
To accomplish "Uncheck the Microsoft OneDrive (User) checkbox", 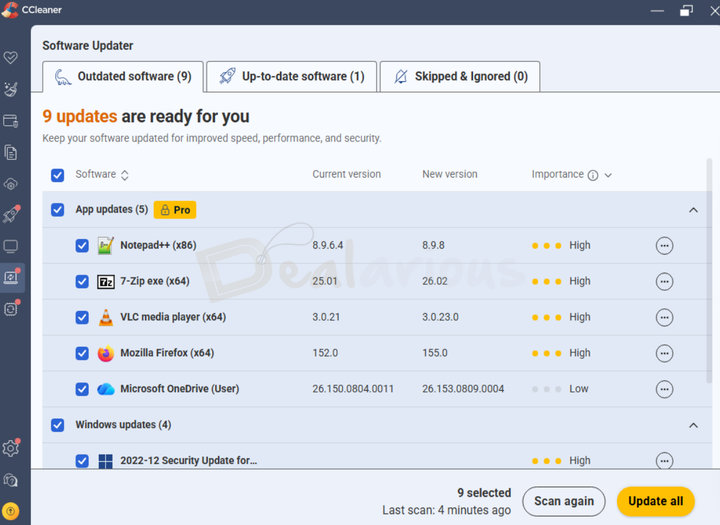I will 82,389.
